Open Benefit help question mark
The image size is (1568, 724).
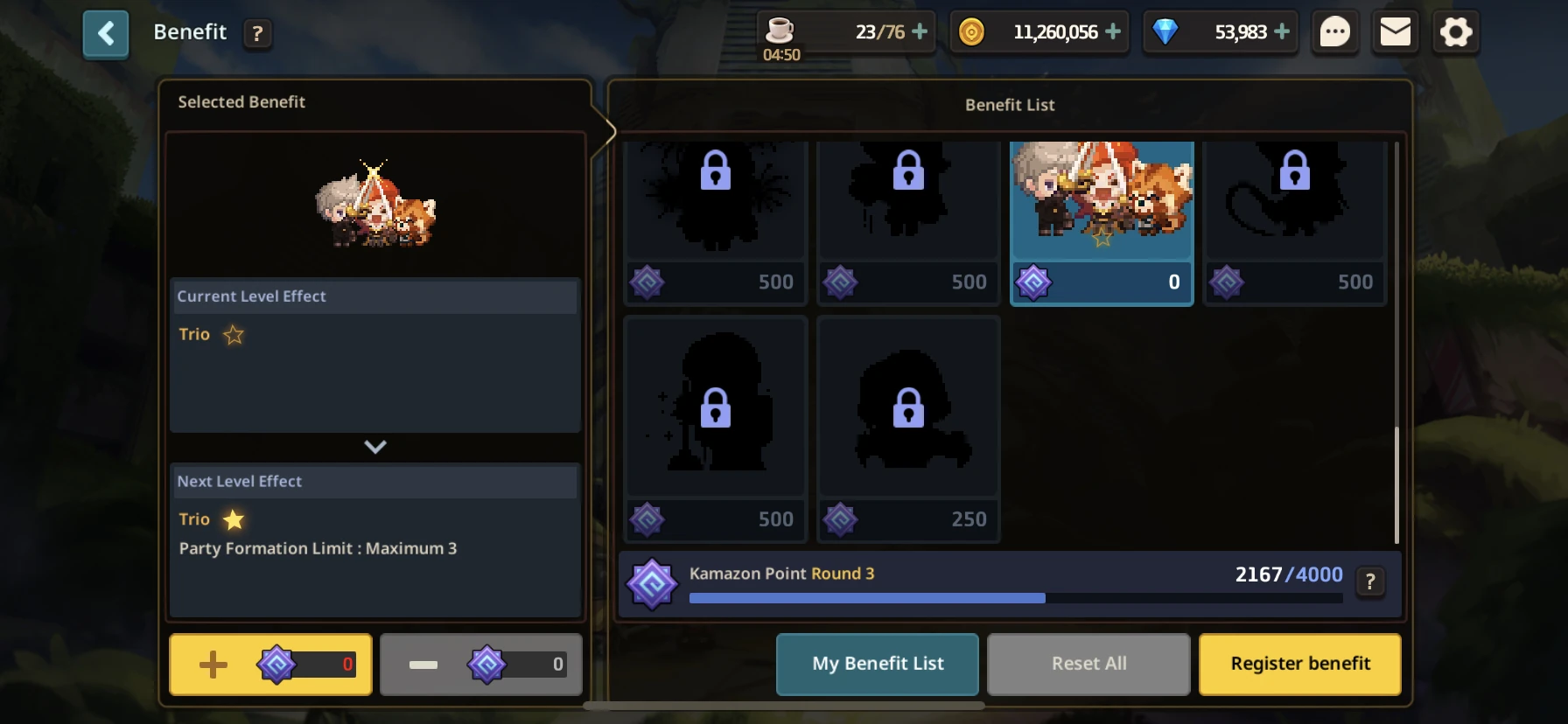(x=257, y=34)
